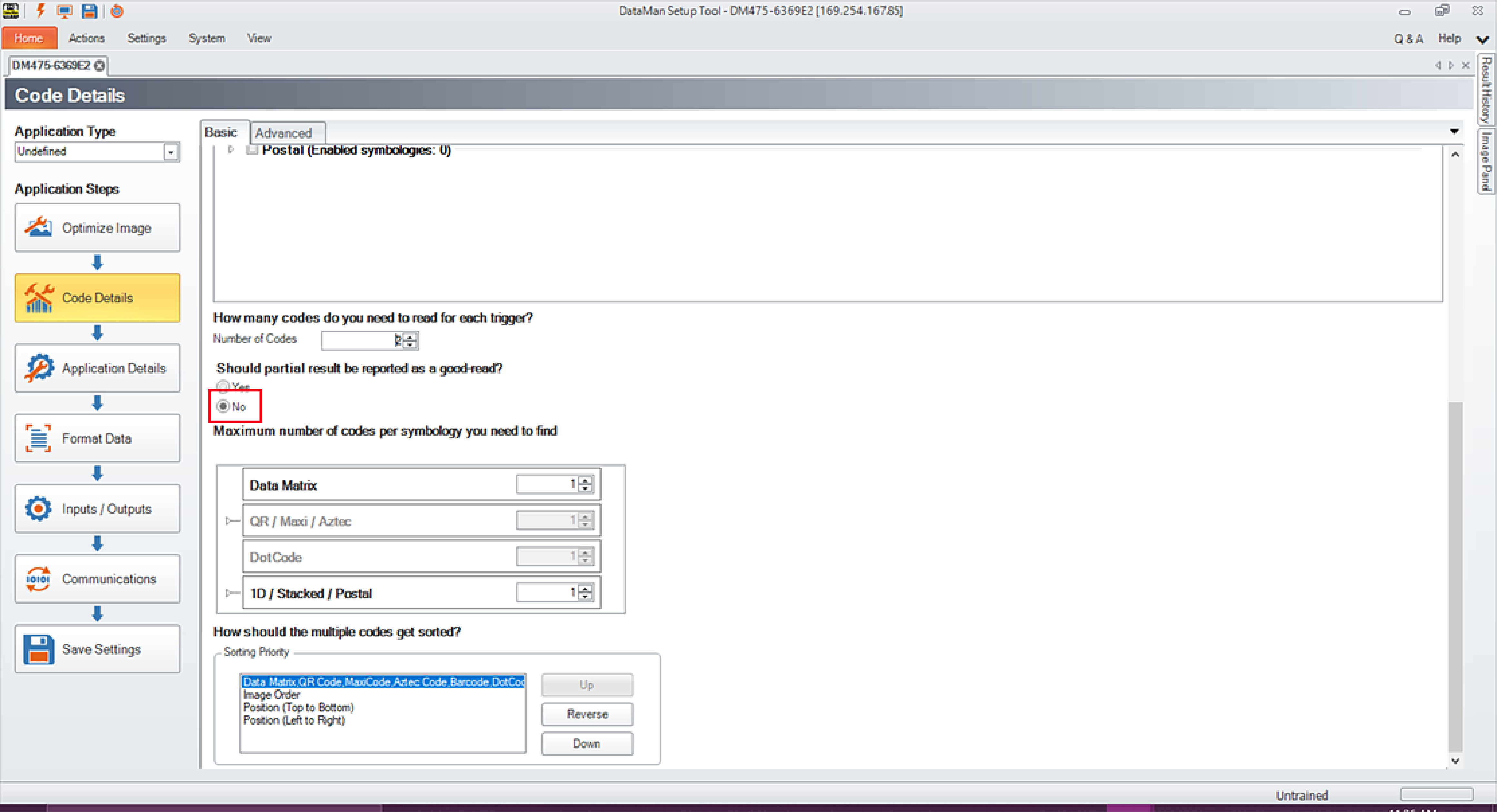Image resolution: width=1497 pixels, height=812 pixels.
Task: Switch to the Advanced tab
Action: pyautogui.click(x=283, y=133)
